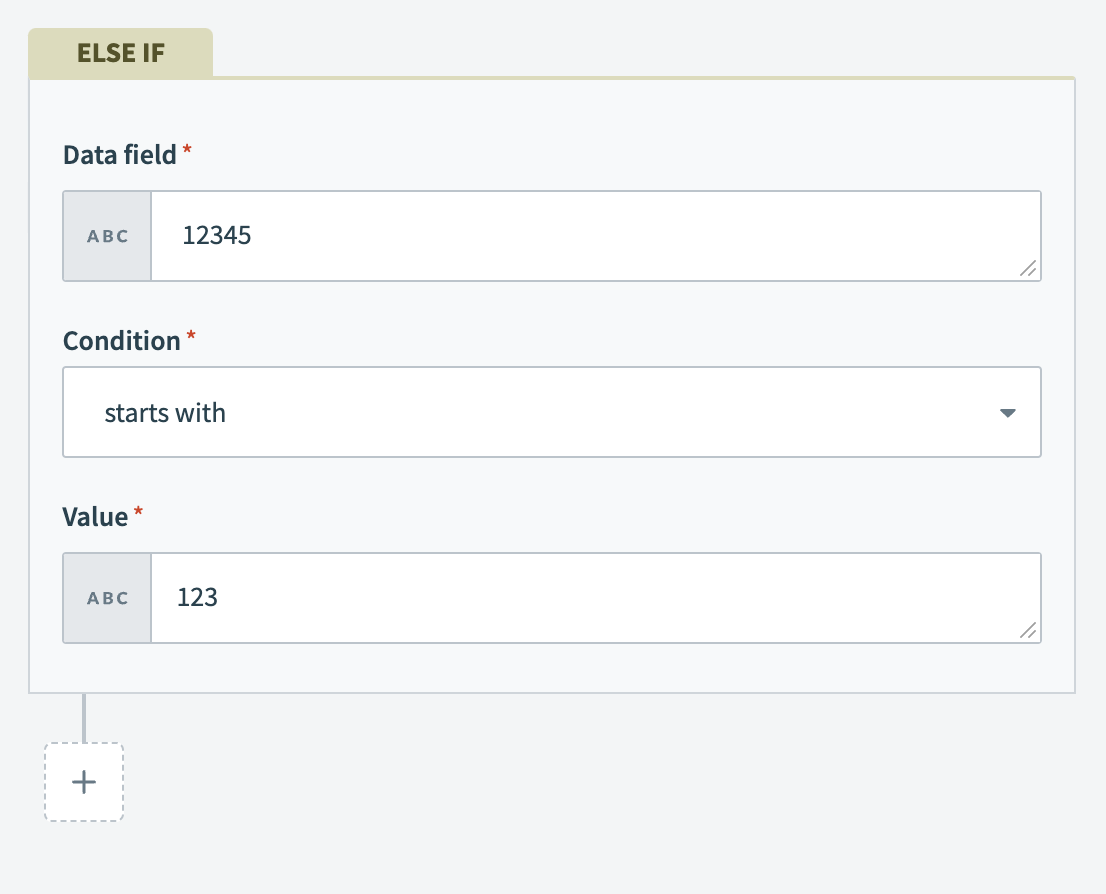Click the add-step button below the condition block
Screen dimensions: 1106x894
coord(84,782)
